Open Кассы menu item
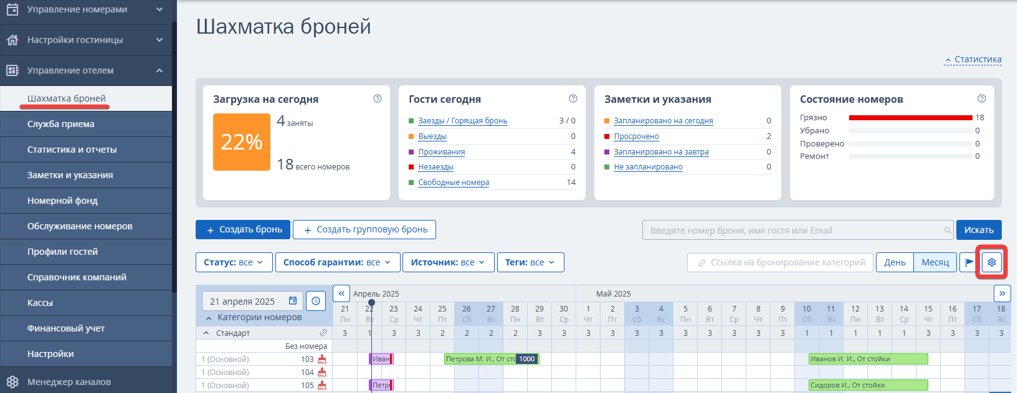The height and width of the screenshot is (393, 1017). tap(86, 303)
